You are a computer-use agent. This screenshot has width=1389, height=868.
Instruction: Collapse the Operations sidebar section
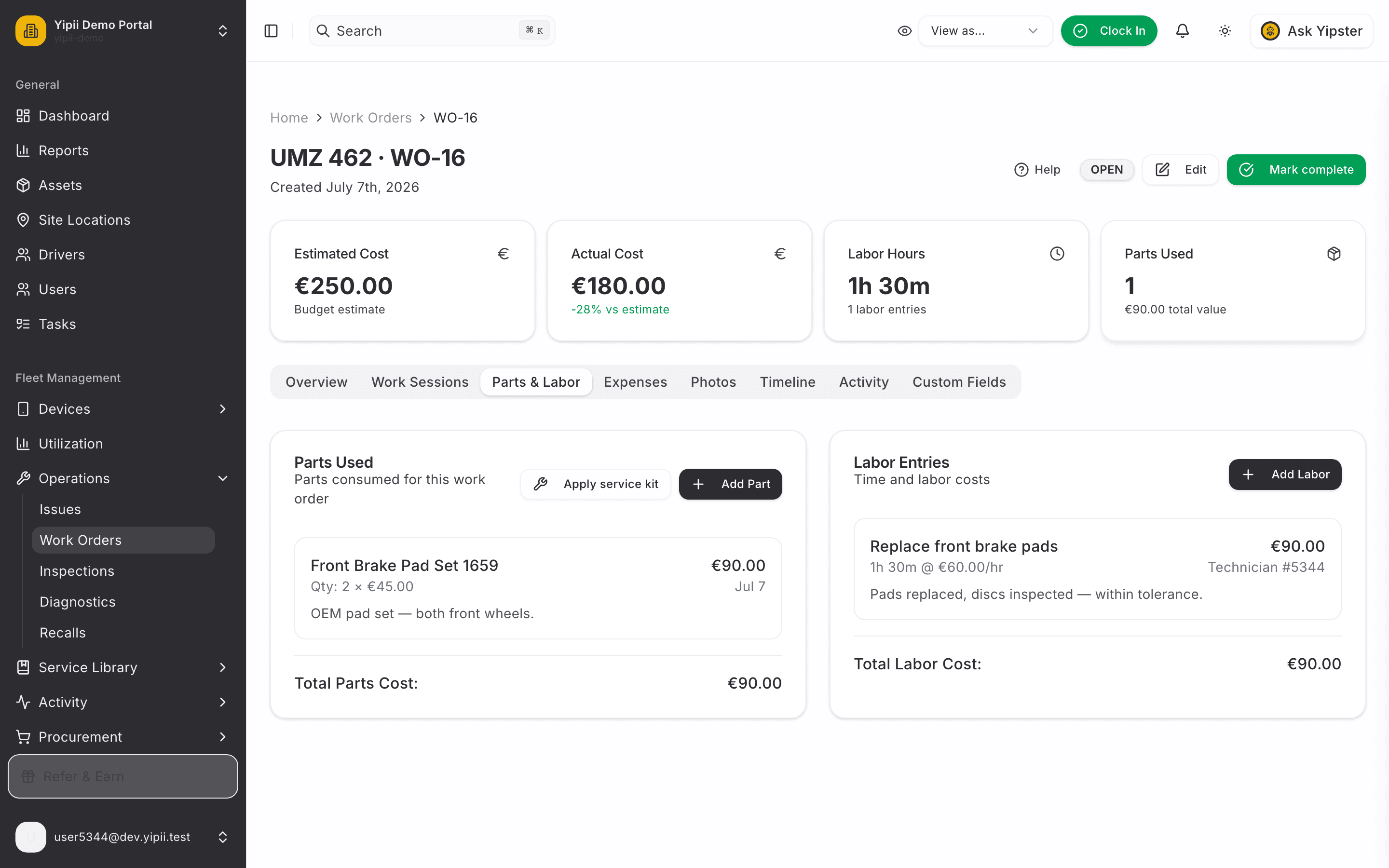click(x=123, y=478)
